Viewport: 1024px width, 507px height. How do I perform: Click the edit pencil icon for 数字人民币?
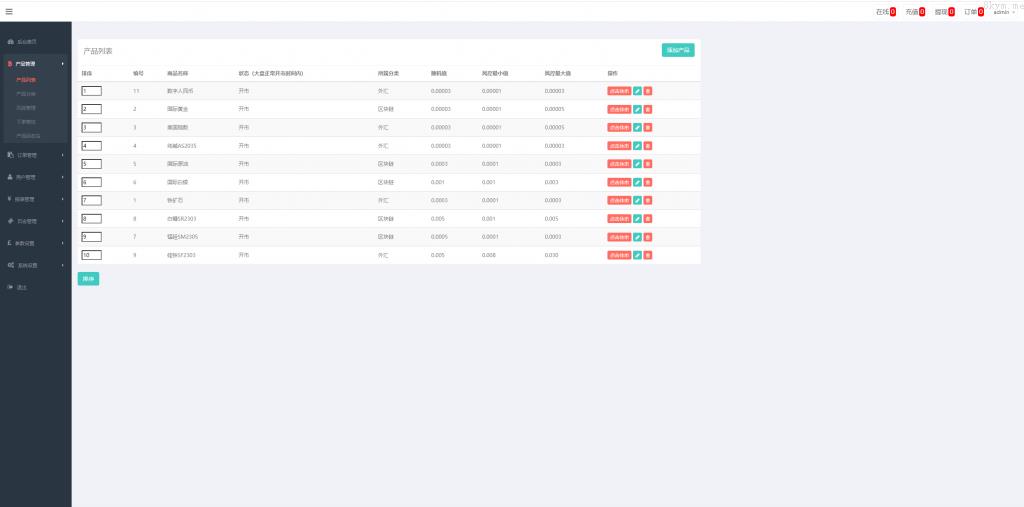coord(638,91)
